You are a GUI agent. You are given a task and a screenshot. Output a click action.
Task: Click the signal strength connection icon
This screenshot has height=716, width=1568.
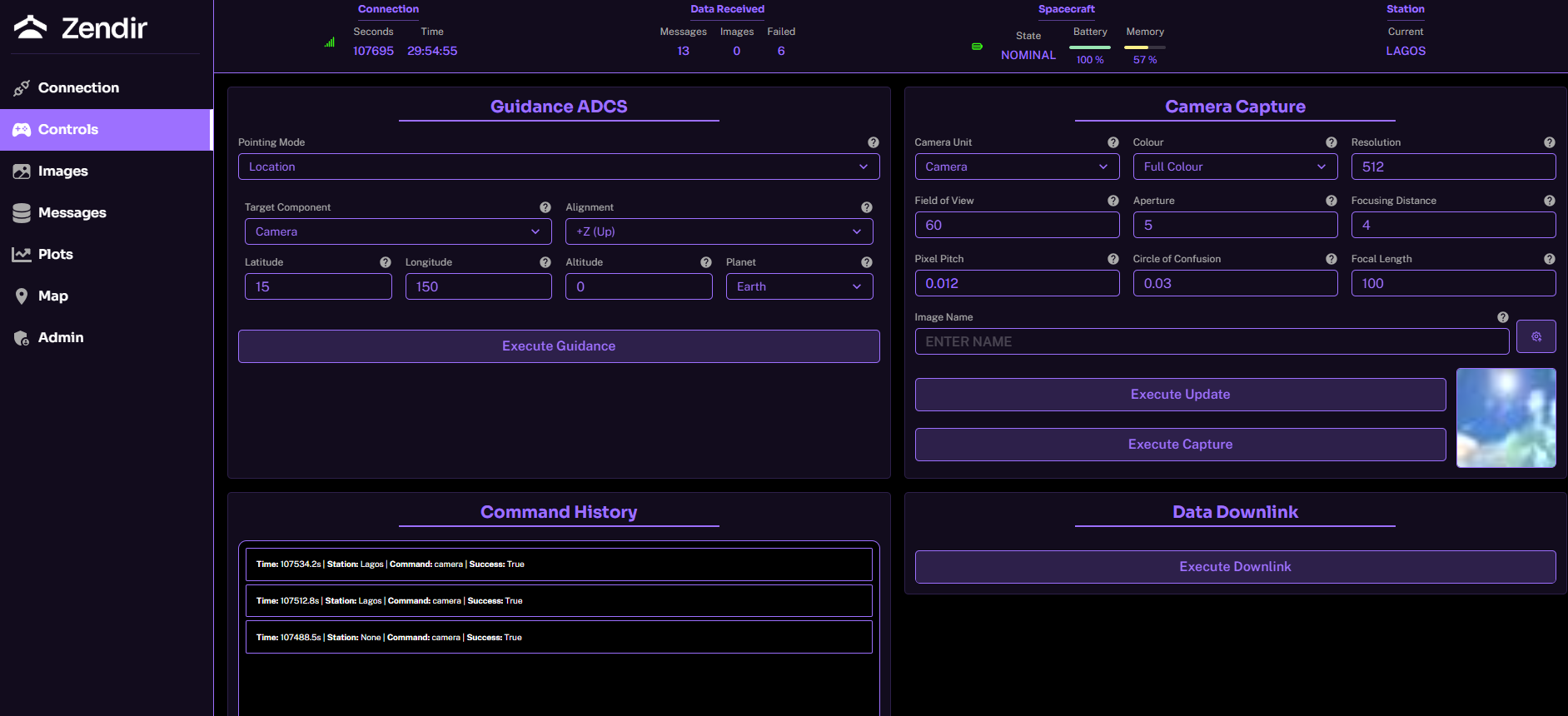point(330,42)
